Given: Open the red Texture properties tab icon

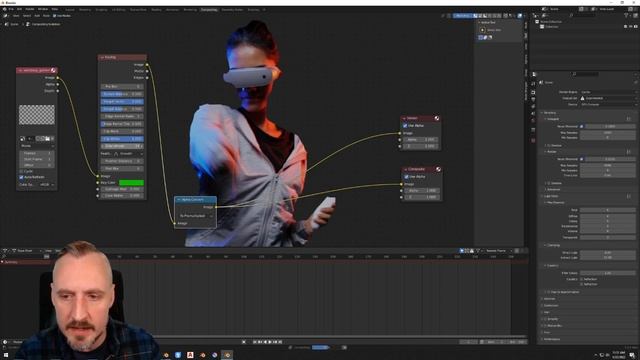Looking at the screenshot, I should [x=533, y=140].
